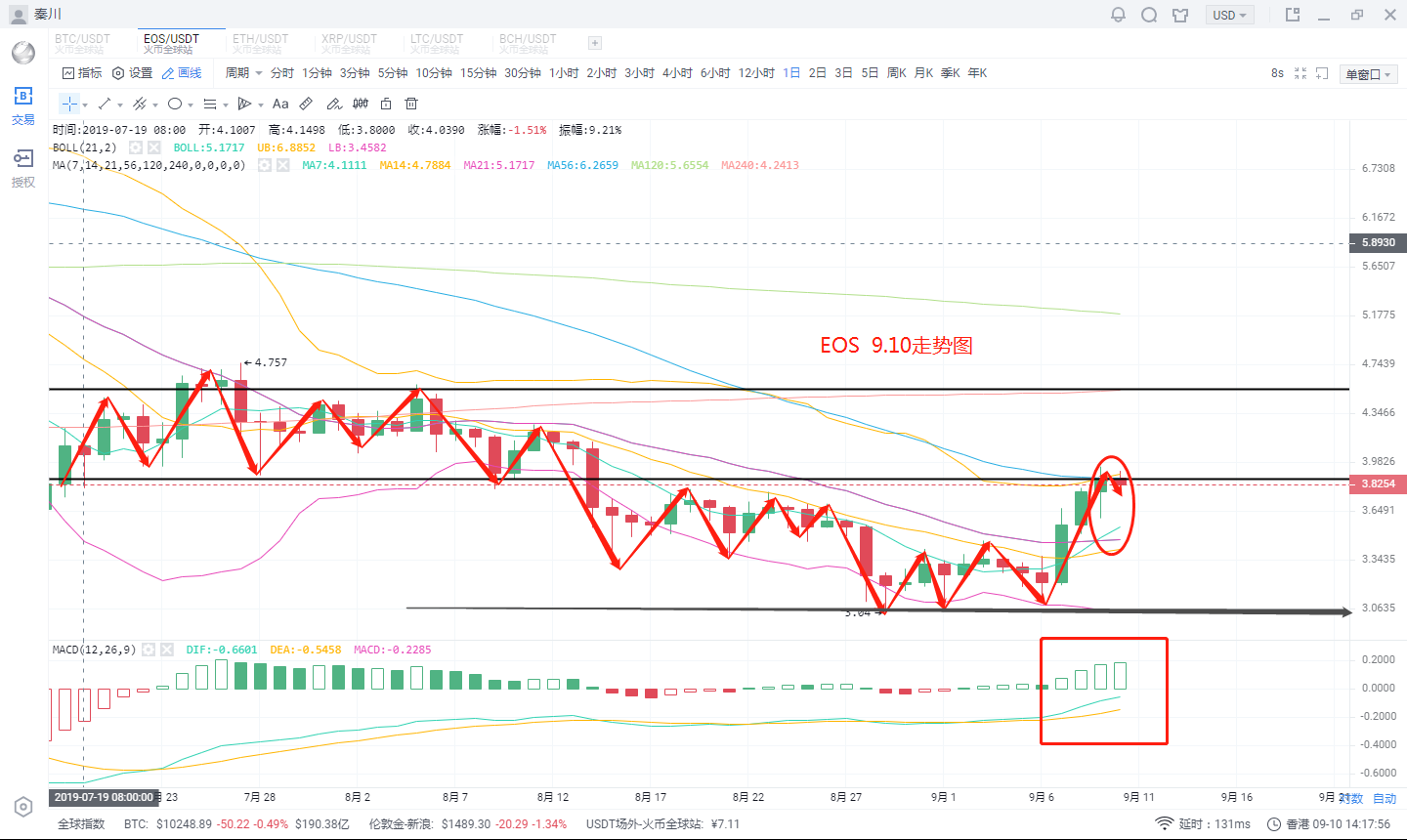Toggle 自动 auto scale
1407x840 pixels.
1385,798
